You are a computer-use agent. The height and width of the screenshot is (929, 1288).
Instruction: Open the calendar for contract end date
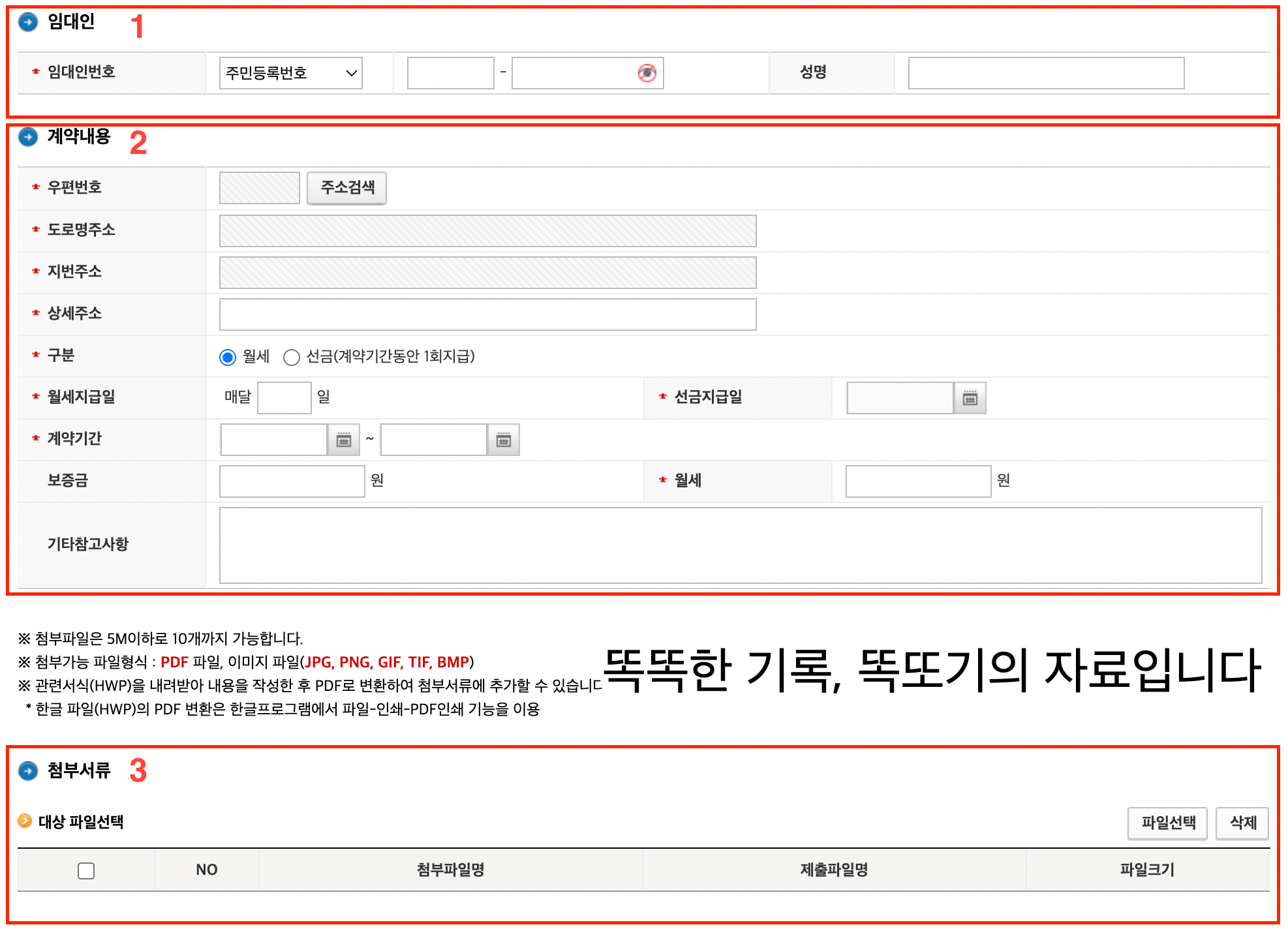click(503, 440)
